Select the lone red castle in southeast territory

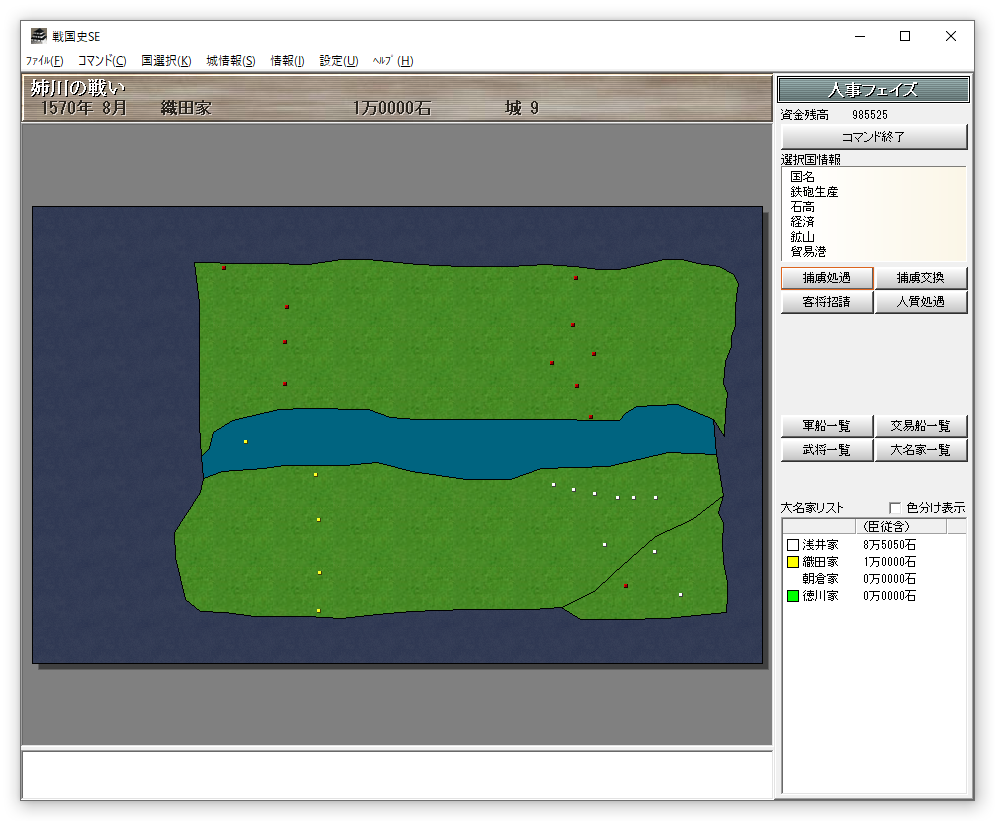tap(626, 586)
